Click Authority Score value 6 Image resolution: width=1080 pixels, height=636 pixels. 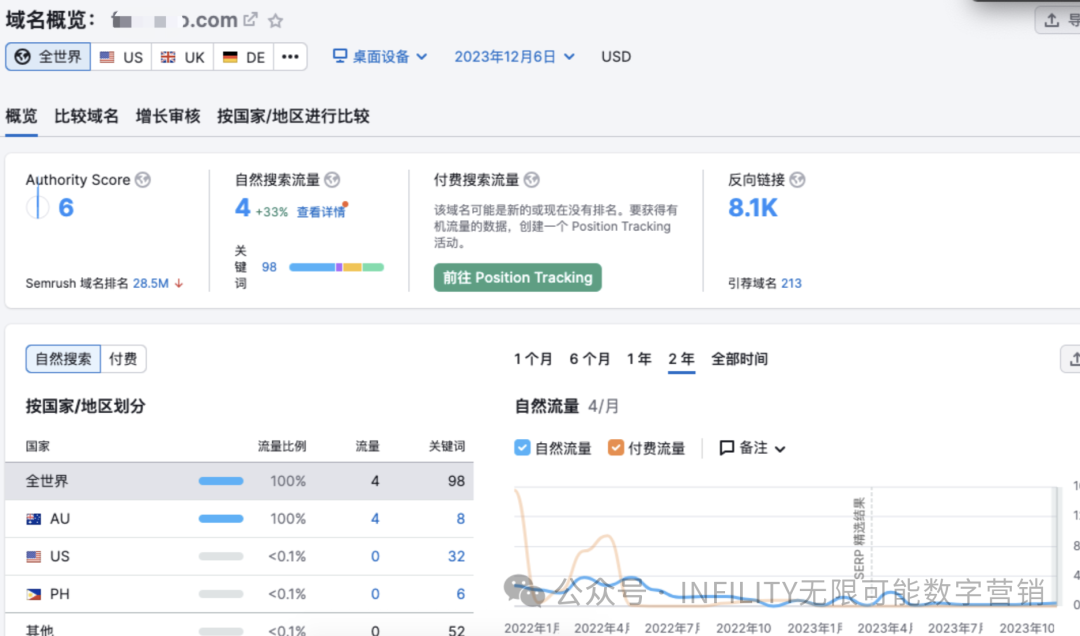66,207
